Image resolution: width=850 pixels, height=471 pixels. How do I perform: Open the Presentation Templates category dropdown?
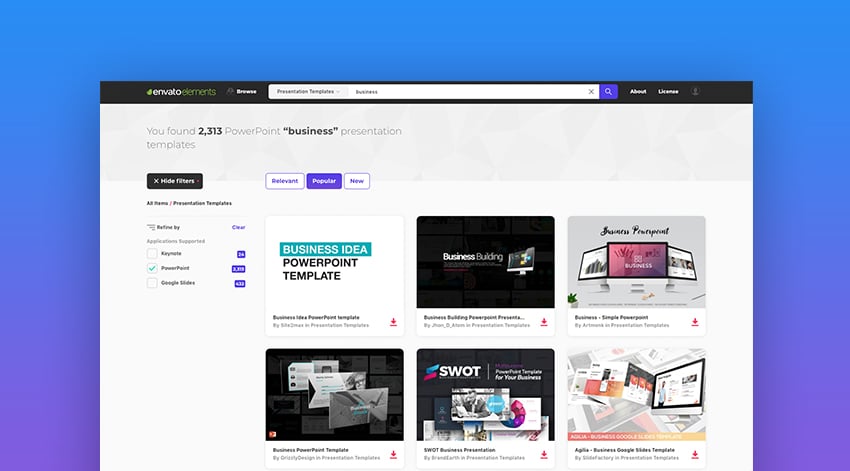coord(308,92)
